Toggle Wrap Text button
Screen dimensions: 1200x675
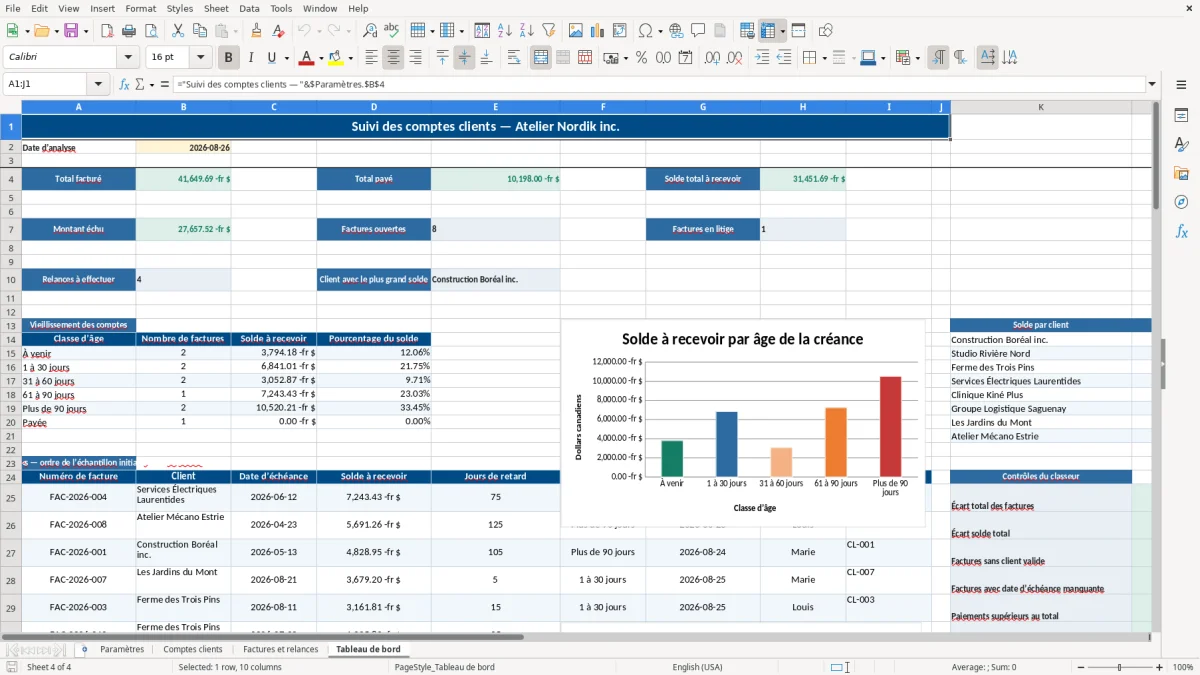click(x=514, y=58)
